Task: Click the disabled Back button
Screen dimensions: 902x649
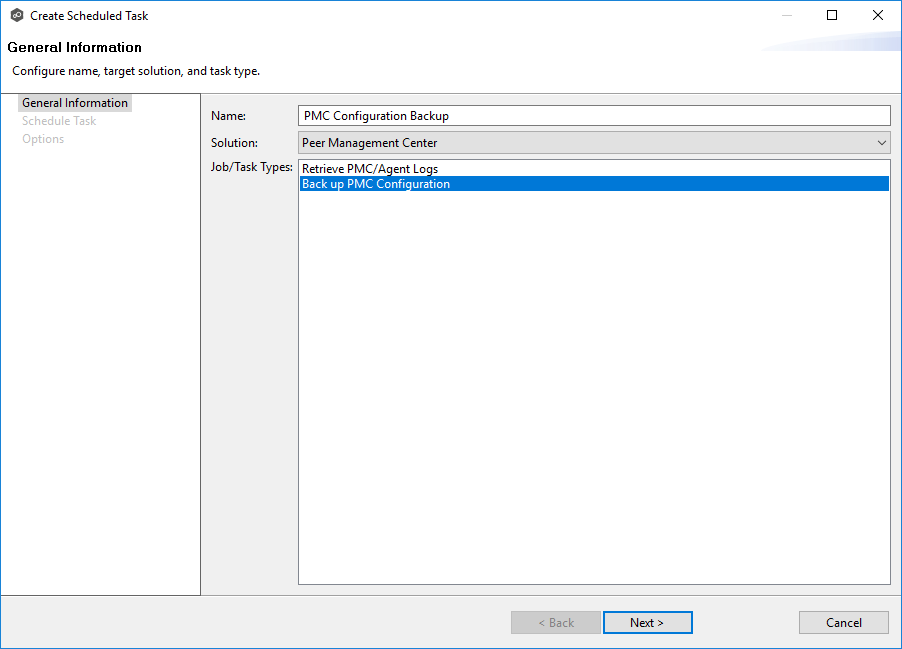Action: 555,622
